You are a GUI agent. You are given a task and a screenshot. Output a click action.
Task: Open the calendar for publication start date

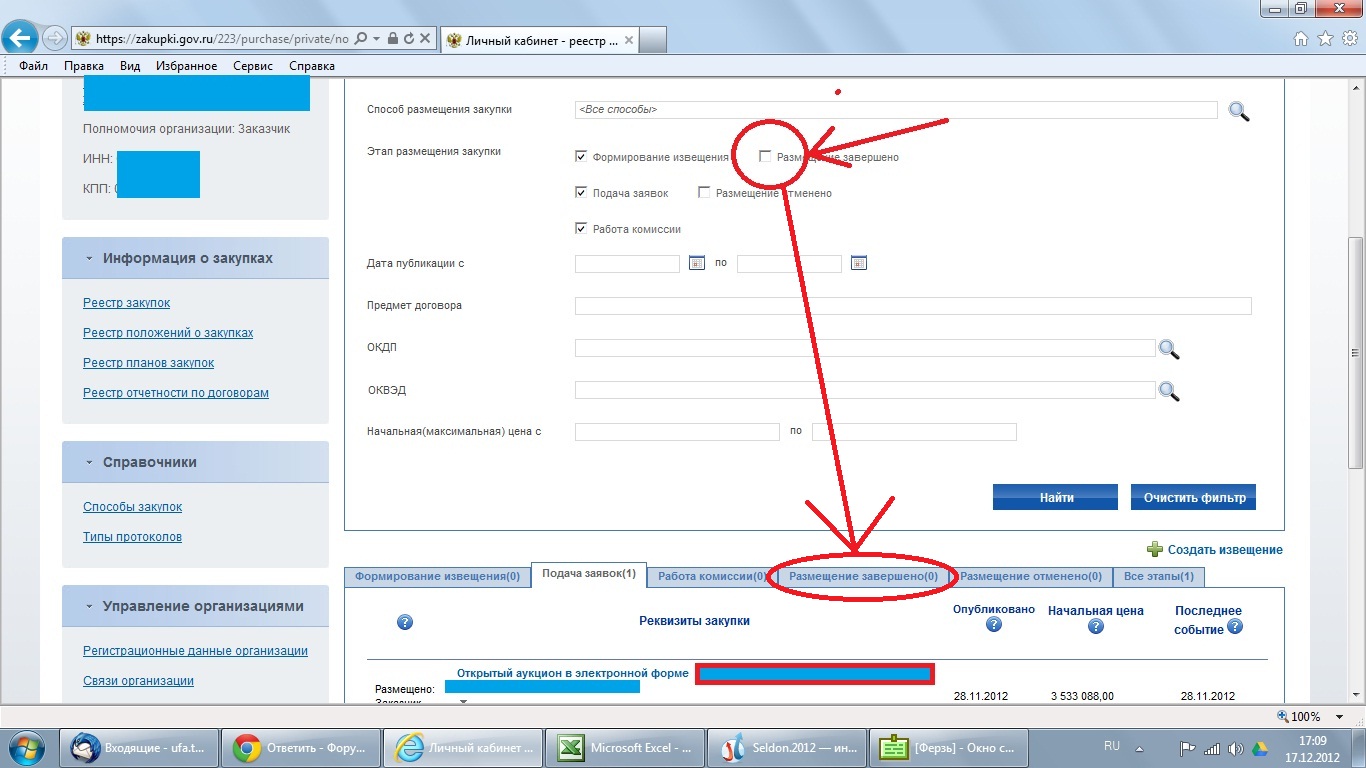[x=697, y=264]
